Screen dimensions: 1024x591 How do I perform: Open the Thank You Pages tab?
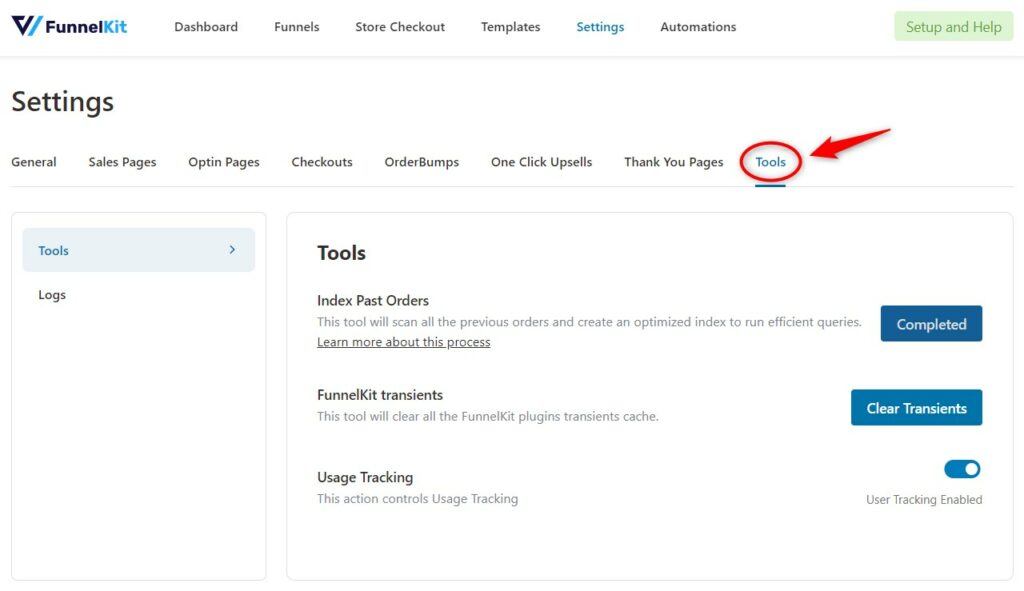point(673,162)
